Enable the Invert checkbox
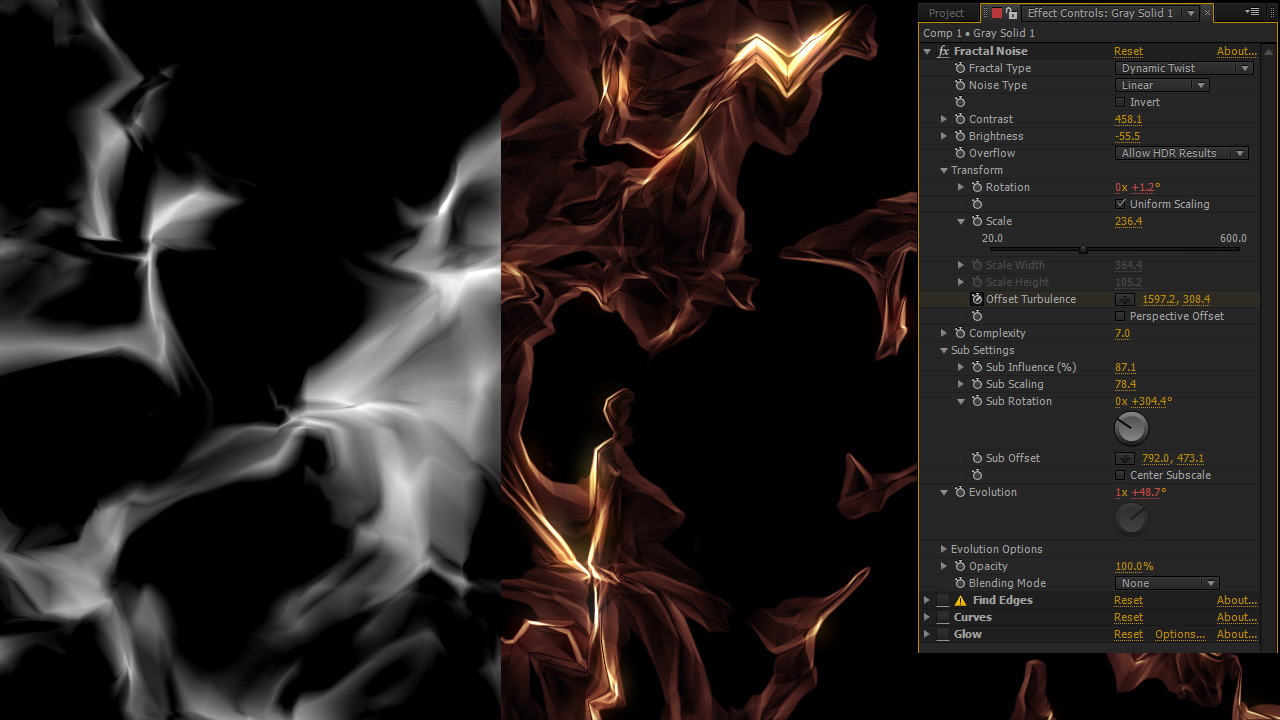This screenshot has width=1280, height=720. pos(1120,102)
